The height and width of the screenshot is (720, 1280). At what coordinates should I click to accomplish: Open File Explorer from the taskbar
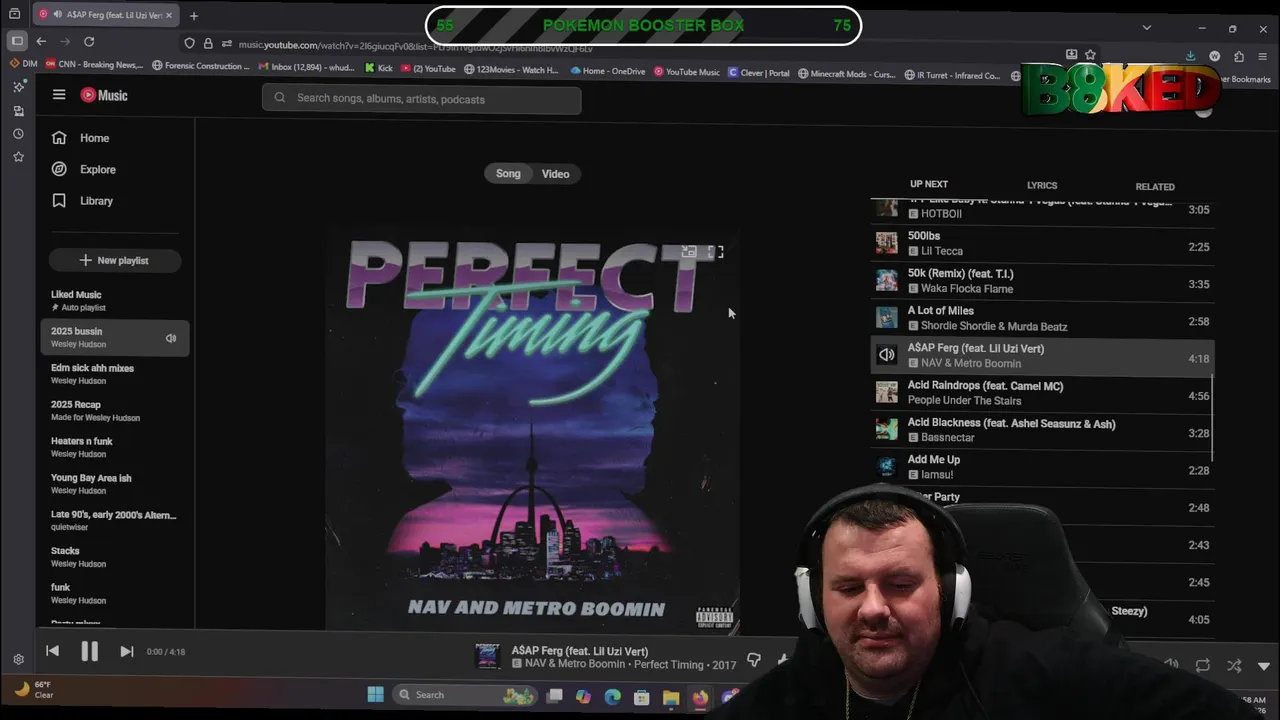tap(671, 697)
